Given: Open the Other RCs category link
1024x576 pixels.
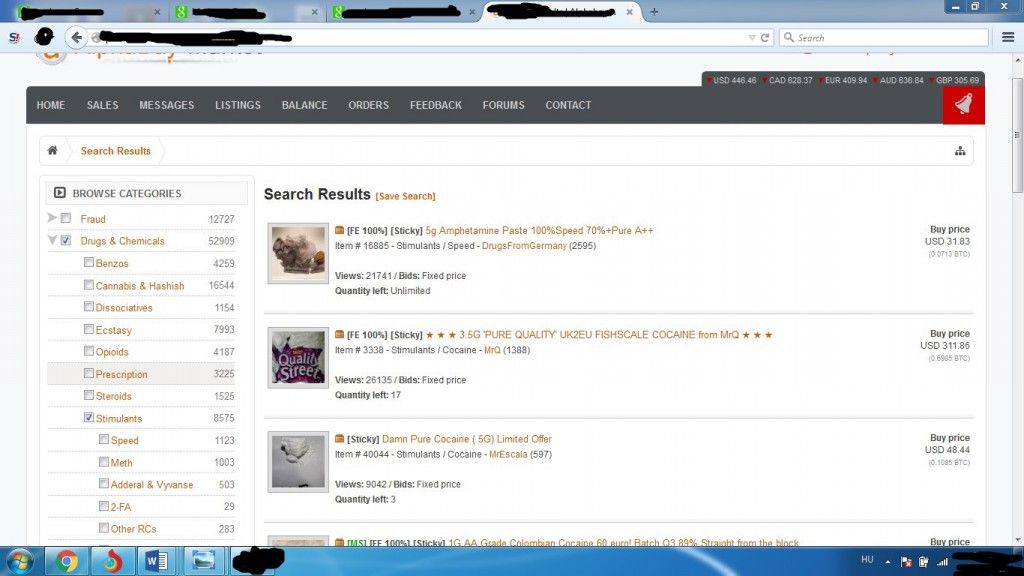Looking at the screenshot, I should click(x=133, y=529).
